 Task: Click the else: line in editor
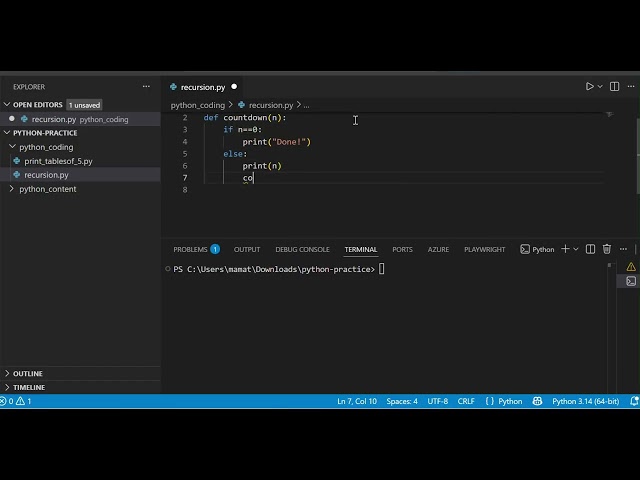click(235, 154)
